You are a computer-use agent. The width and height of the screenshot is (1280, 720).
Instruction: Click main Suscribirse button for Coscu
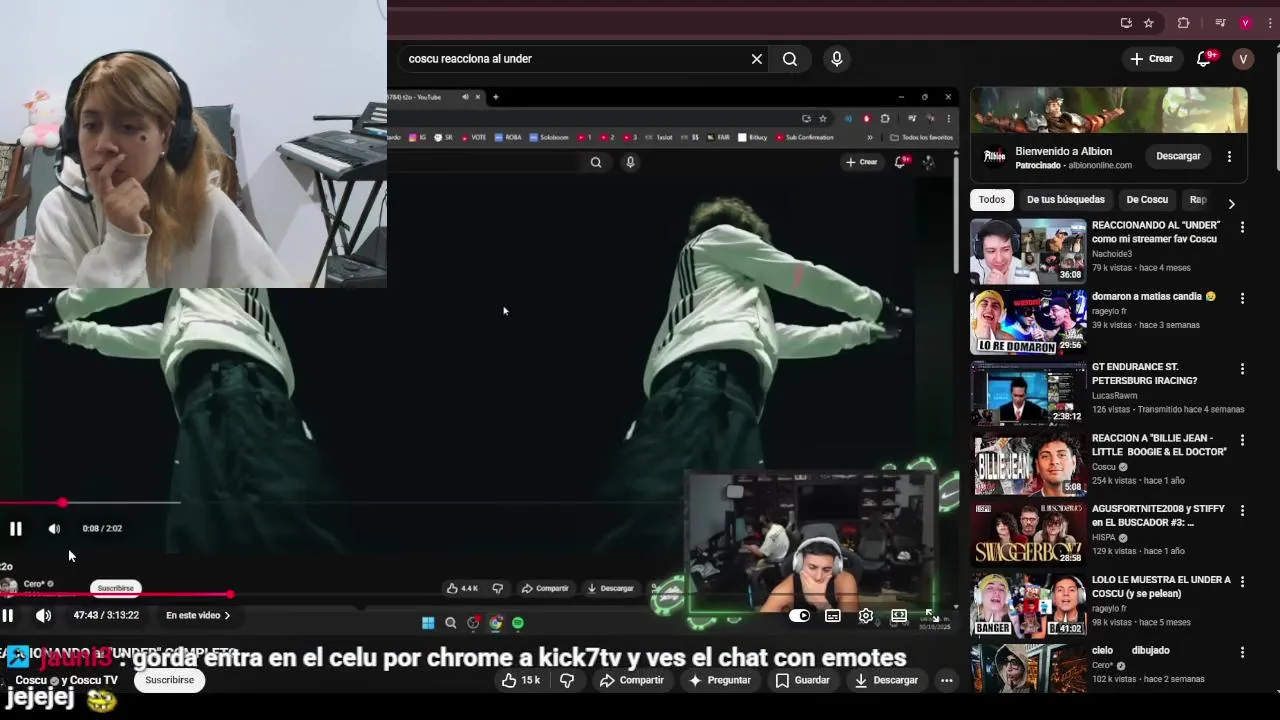(169, 680)
